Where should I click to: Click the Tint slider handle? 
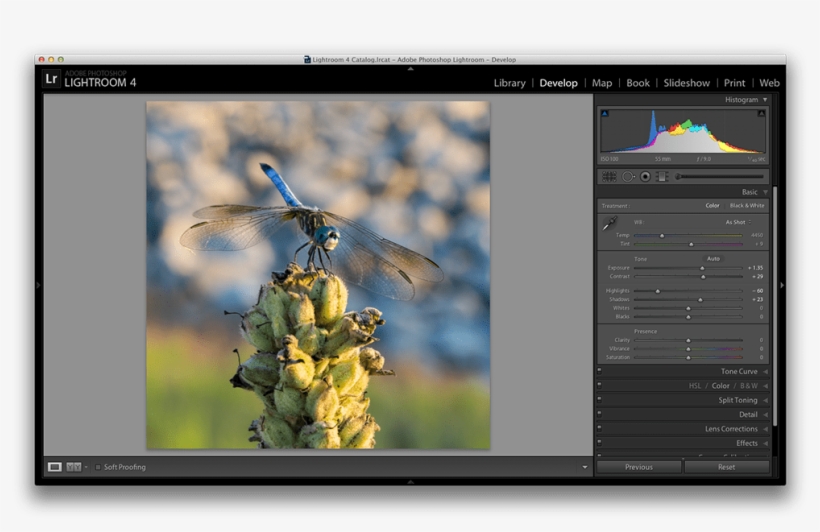point(691,244)
